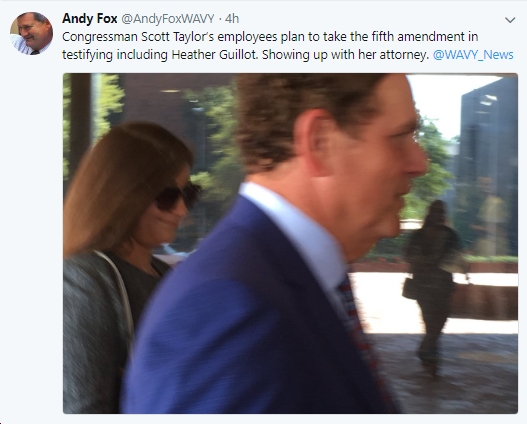
Task: Expand the tweet options chevron
Action: tap(510, 20)
